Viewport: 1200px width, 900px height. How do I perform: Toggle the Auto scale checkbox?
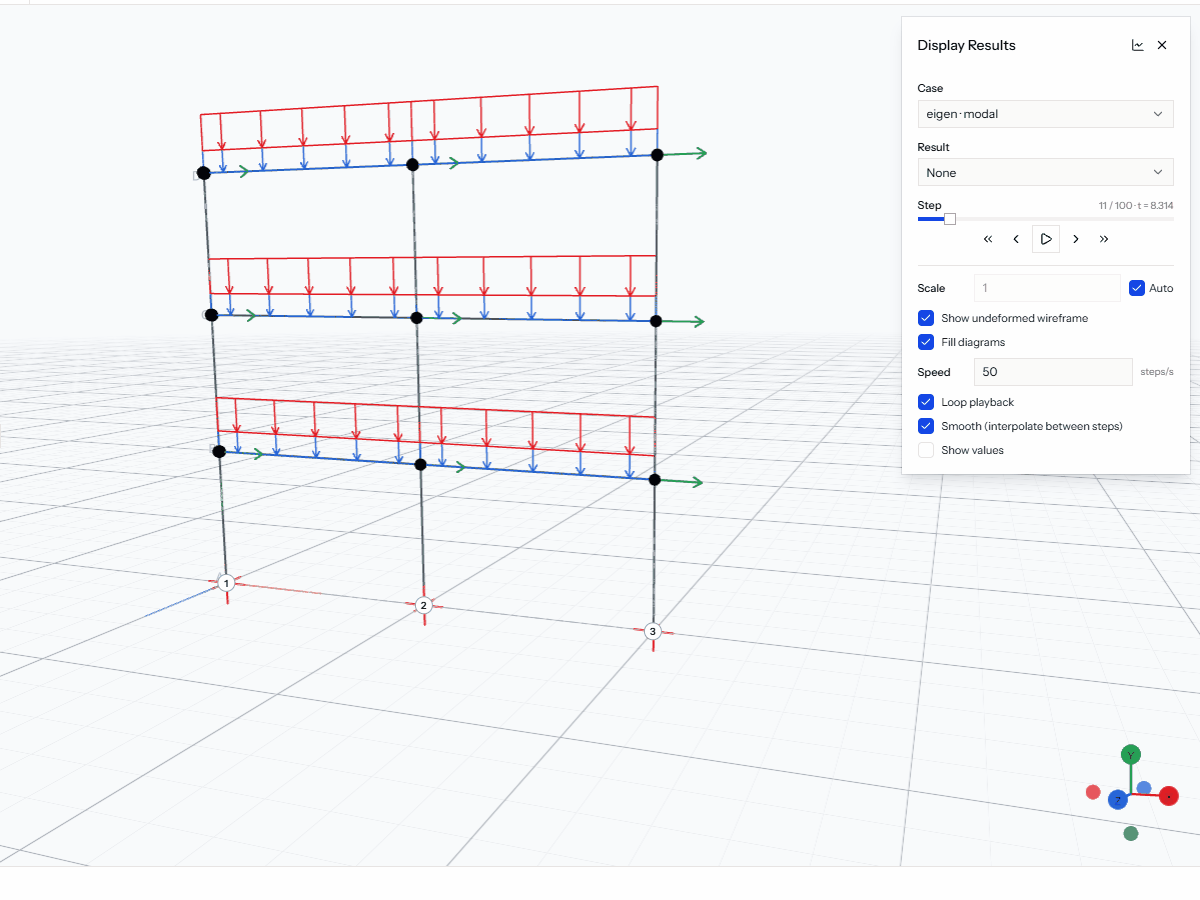1136,288
